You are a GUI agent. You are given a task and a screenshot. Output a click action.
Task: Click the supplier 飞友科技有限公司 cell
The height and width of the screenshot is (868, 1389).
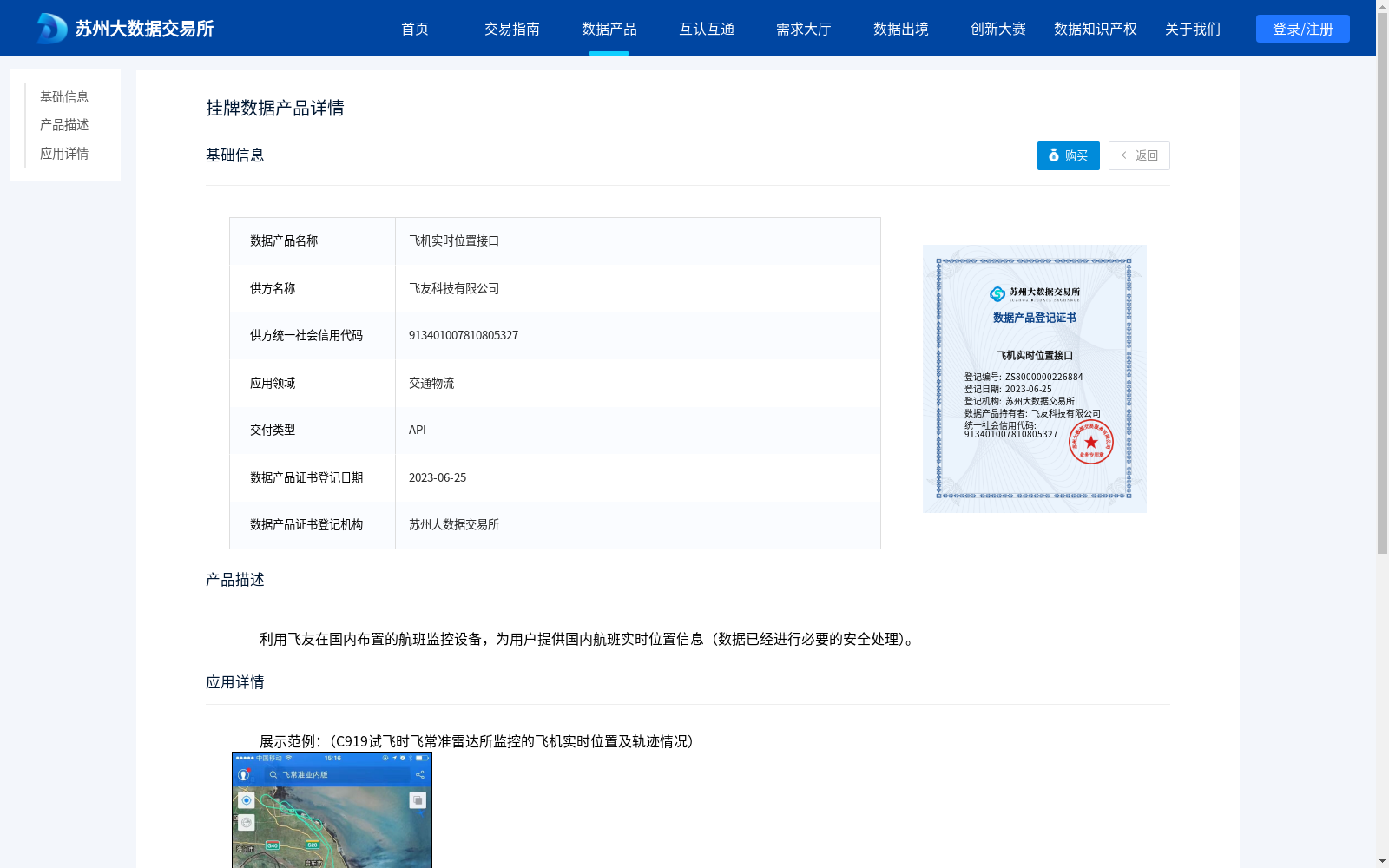638,288
